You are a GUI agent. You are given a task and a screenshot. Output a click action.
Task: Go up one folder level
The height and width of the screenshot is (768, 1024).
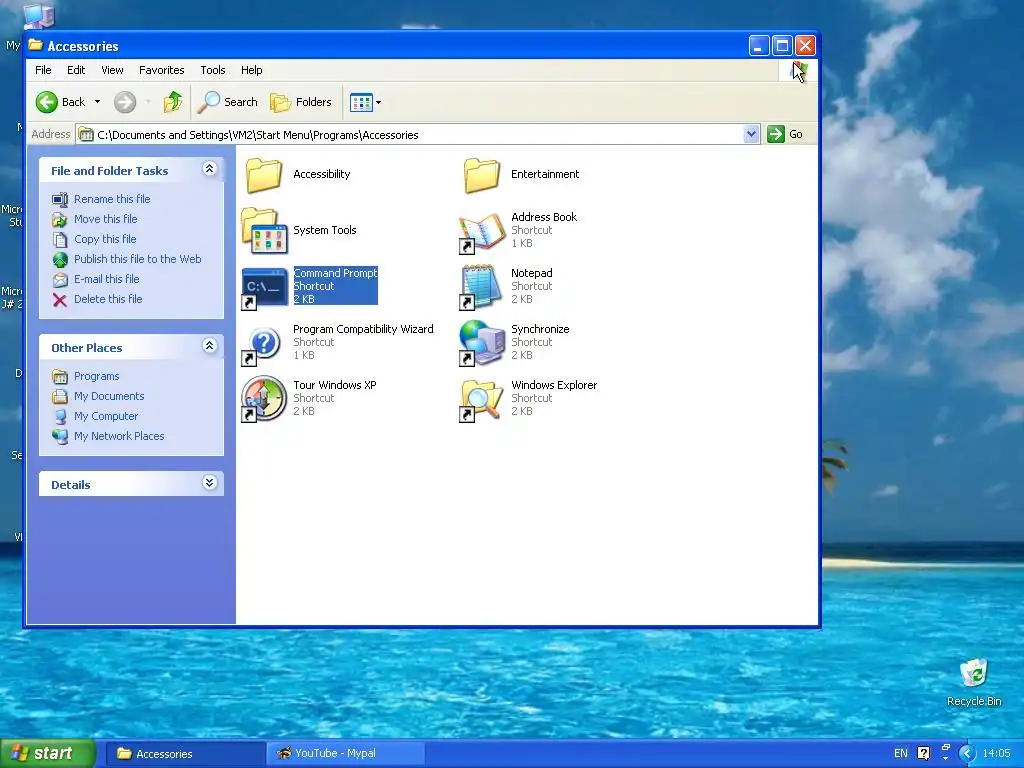point(173,102)
